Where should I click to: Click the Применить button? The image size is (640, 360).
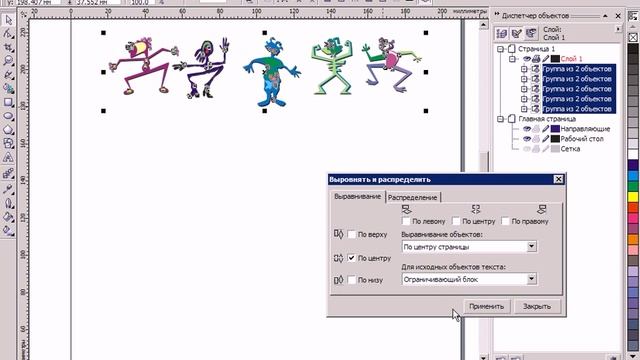pyautogui.click(x=487, y=306)
